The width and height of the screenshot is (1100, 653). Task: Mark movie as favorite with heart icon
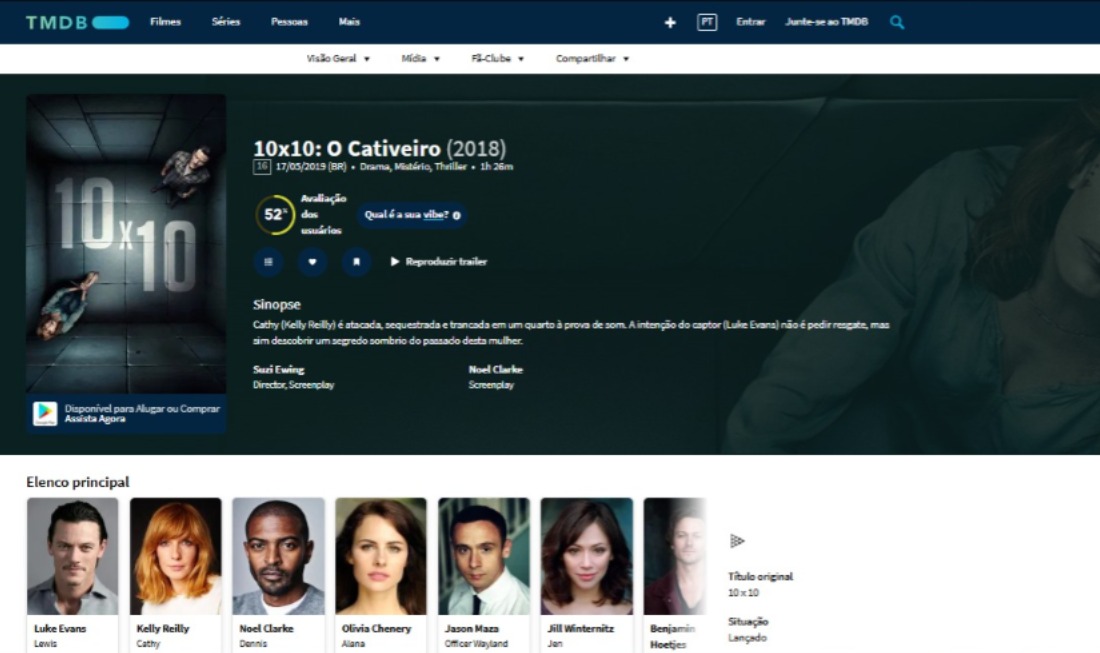[x=312, y=262]
